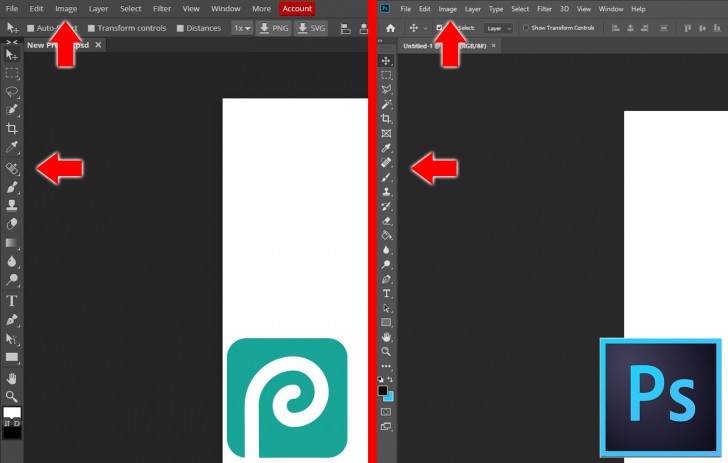
Task: Open the 3D menu in Photoshop
Action: (564, 9)
